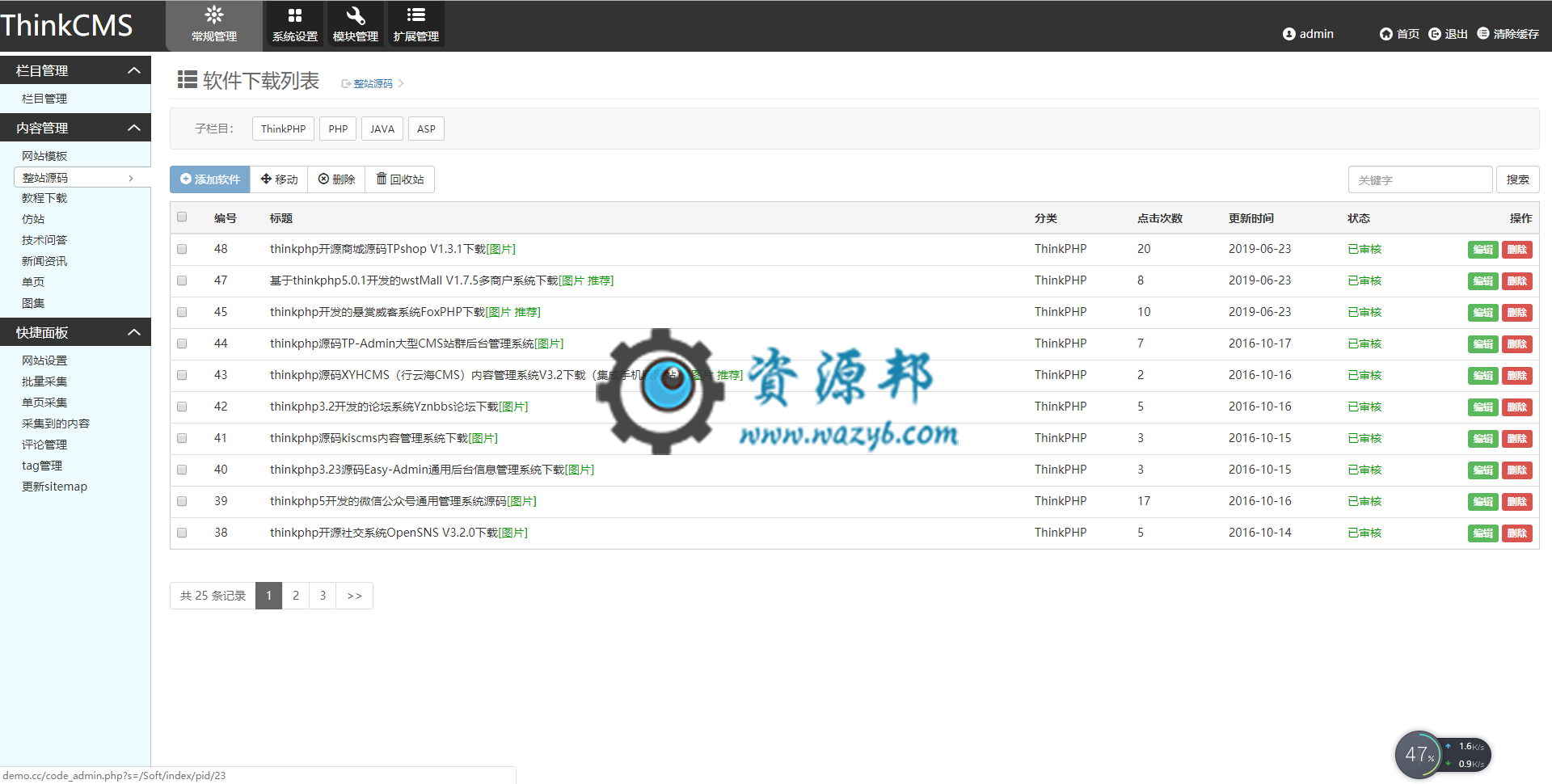Click the ThinkCMS logo
Image resolution: width=1552 pixels, height=784 pixels.
click(66, 25)
